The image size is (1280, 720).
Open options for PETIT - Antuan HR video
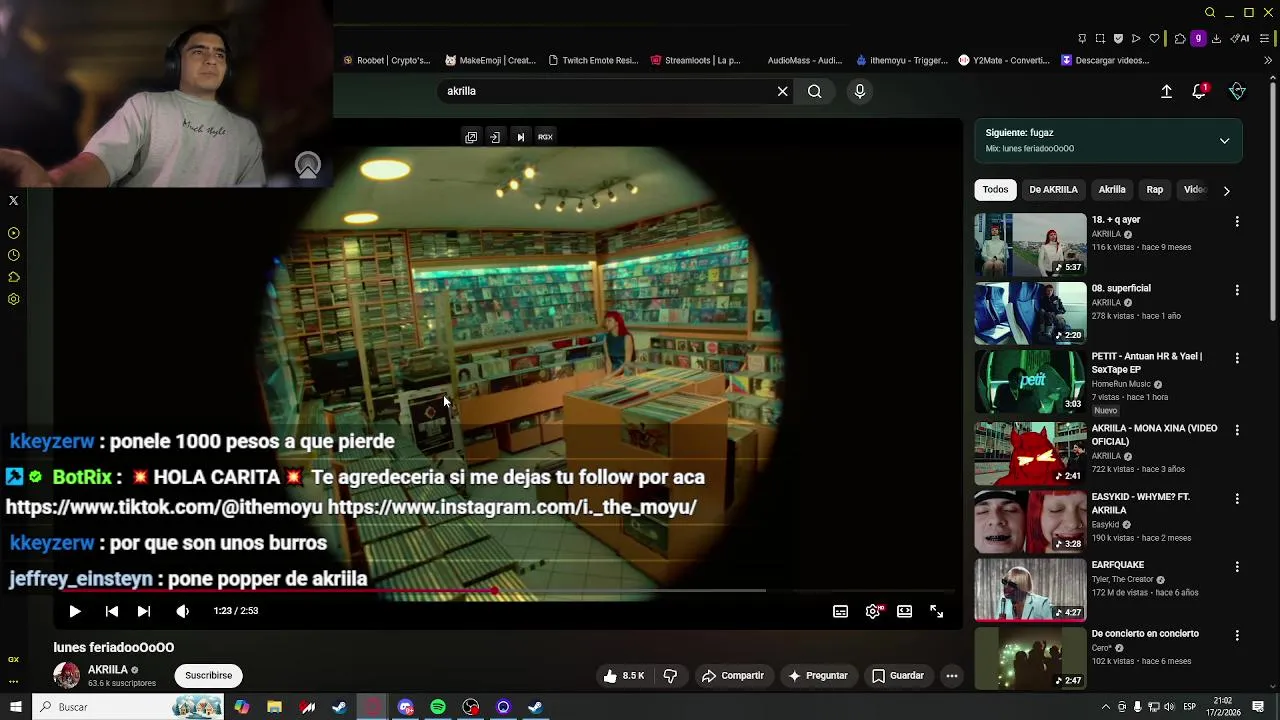click(1237, 358)
